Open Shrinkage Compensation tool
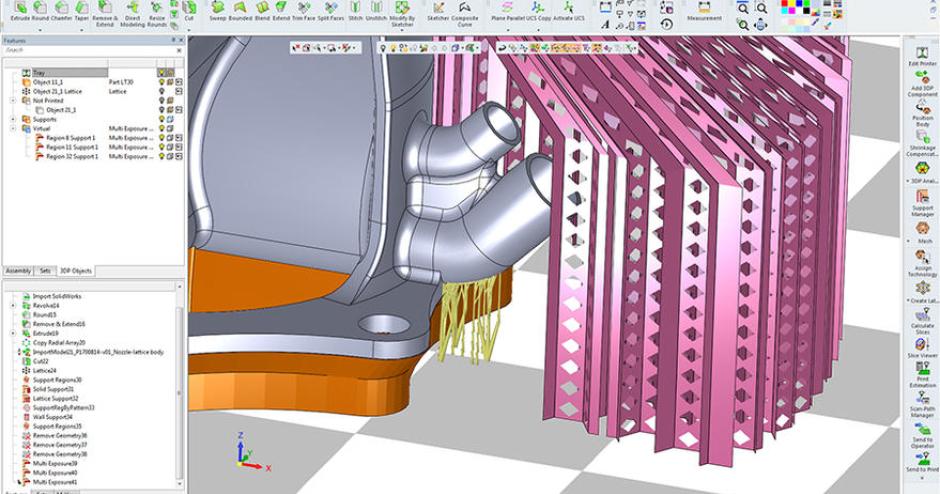The height and width of the screenshot is (494, 940). coord(922,144)
